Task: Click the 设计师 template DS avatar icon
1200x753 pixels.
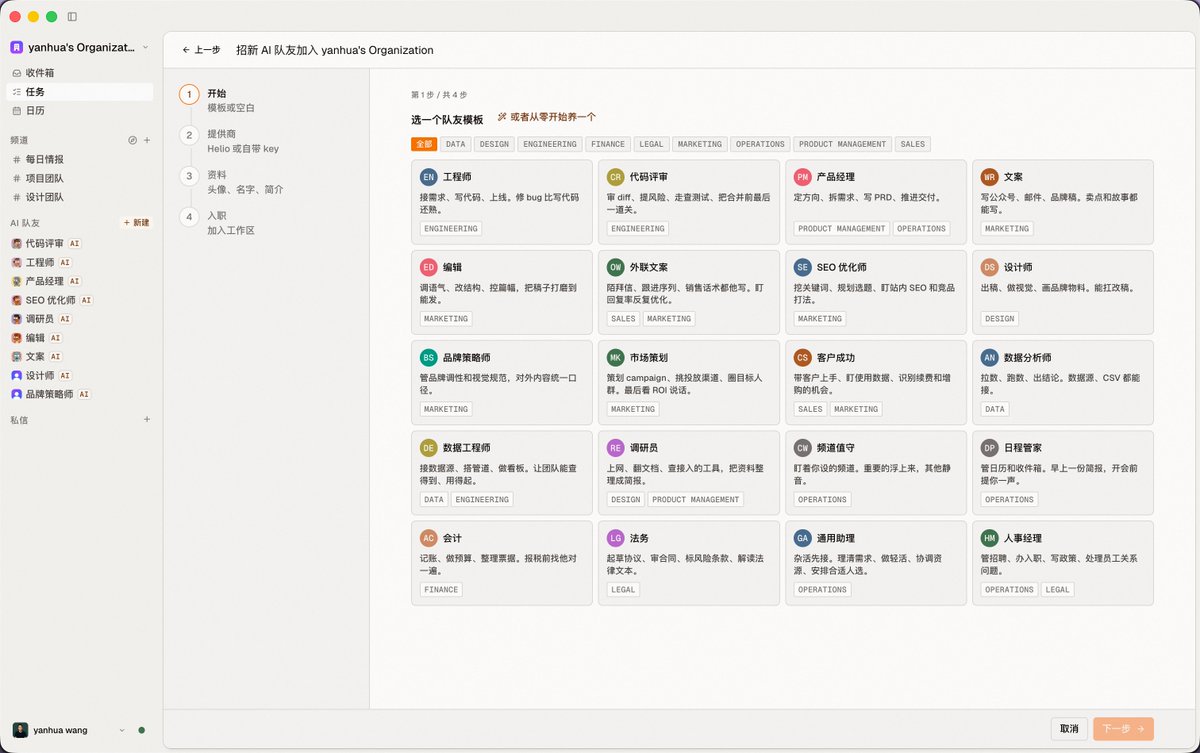Action: point(990,267)
